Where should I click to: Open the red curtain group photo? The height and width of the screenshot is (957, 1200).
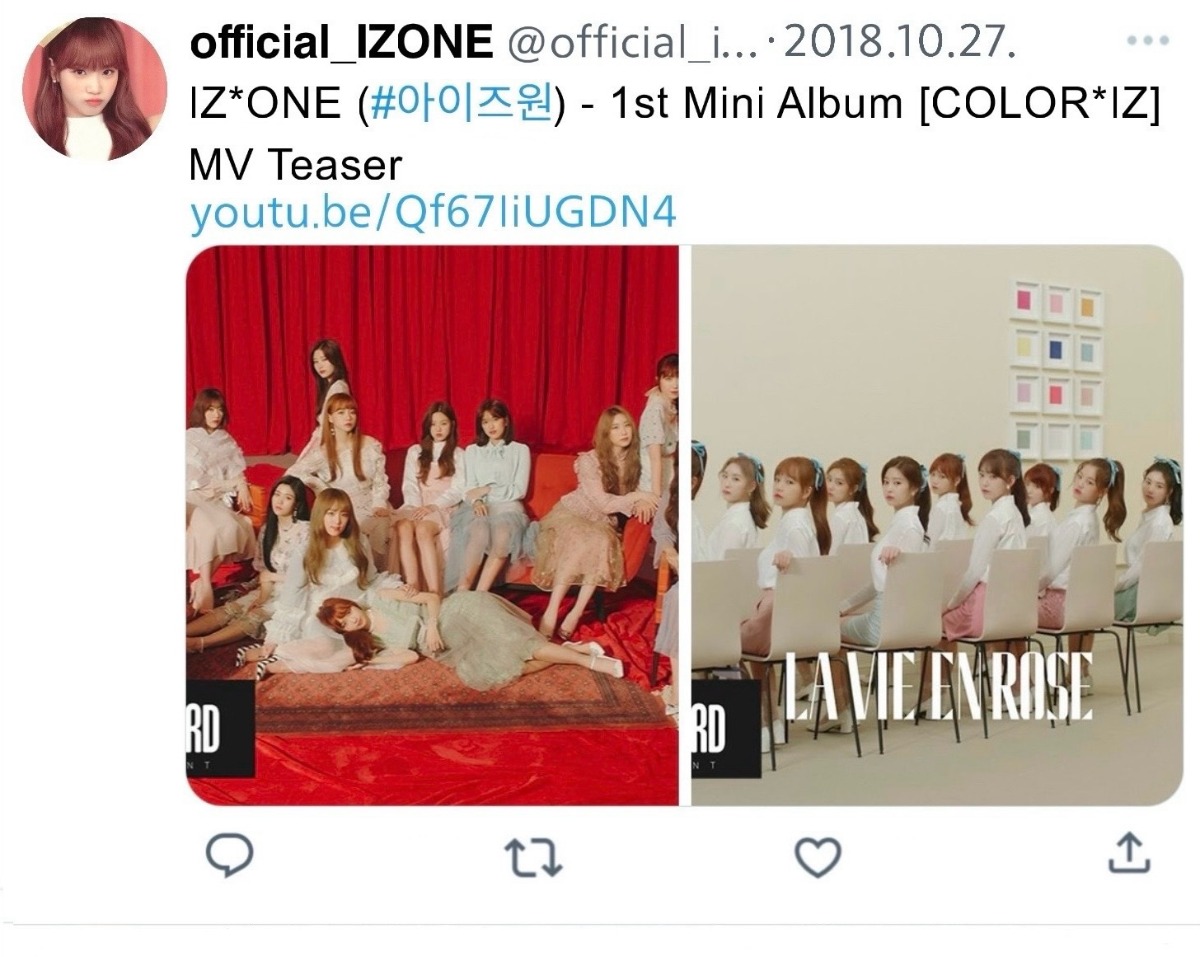coord(432,525)
